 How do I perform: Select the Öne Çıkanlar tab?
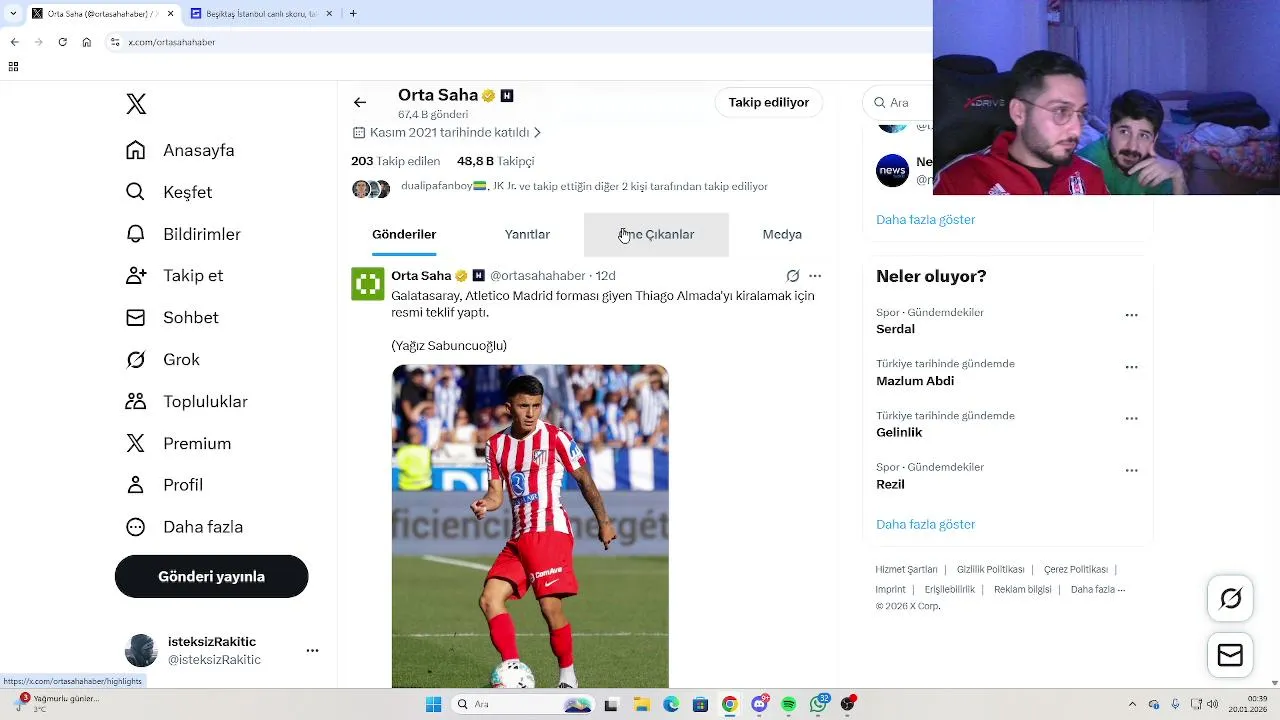point(656,235)
